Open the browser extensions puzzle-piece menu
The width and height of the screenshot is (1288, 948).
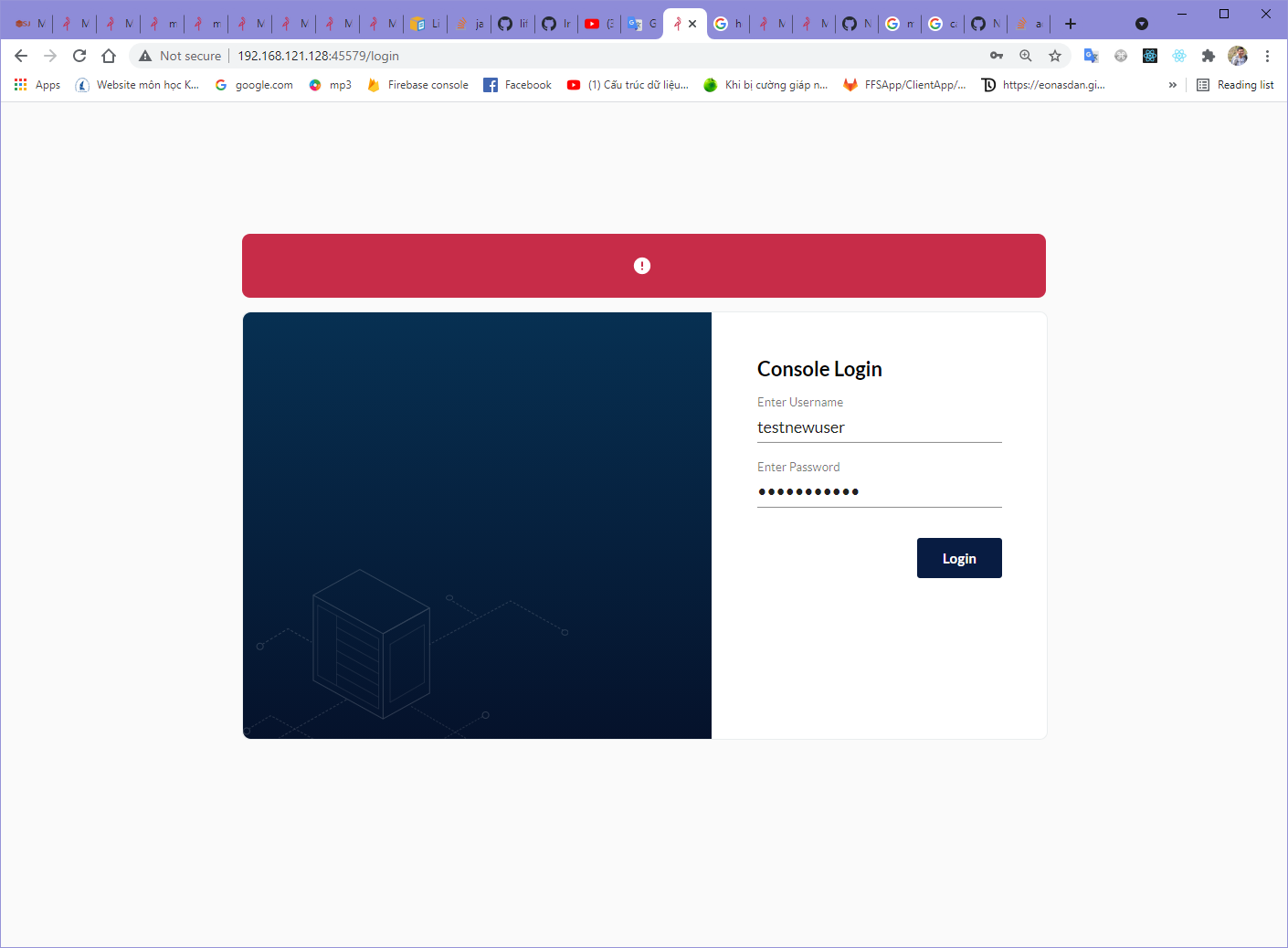click(x=1209, y=56)
